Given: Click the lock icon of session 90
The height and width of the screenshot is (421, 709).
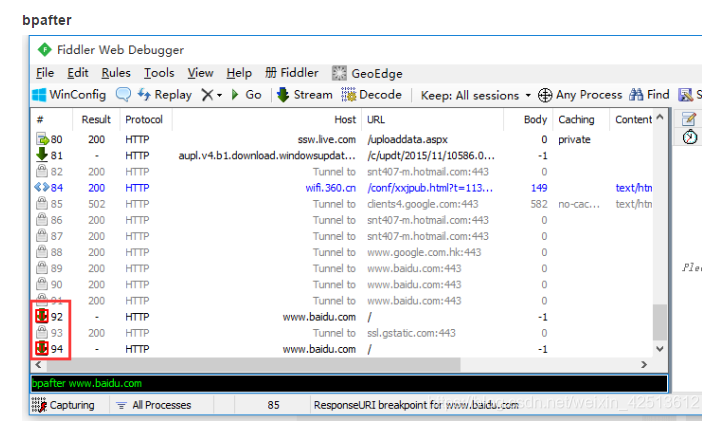Looking at the screenshot, I should pyautogui.click(x=42, y=284).
